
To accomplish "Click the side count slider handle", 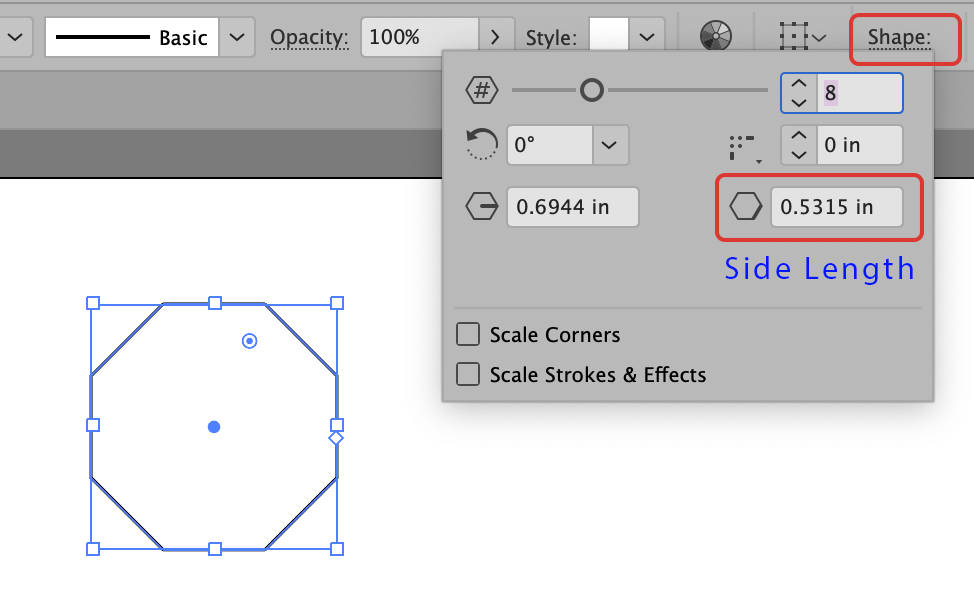I will (592, 91).
